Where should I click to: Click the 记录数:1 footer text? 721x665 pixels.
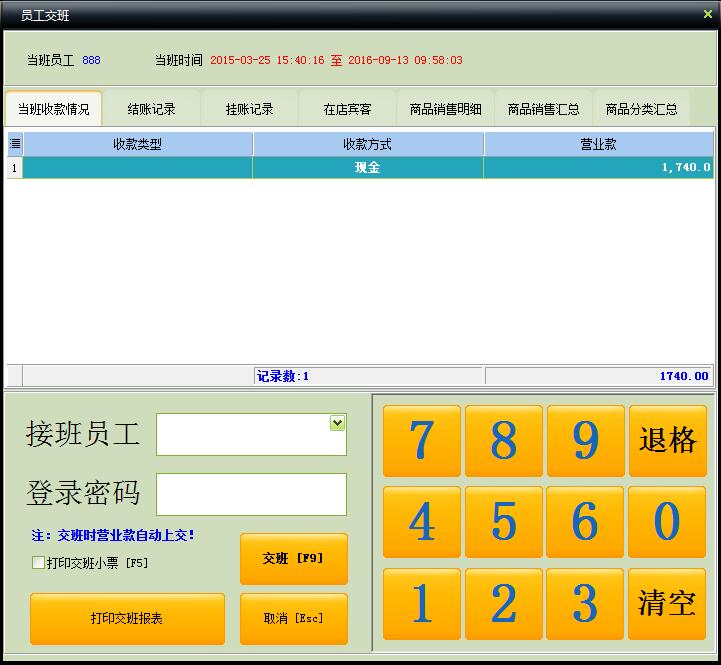coord(283,376)
